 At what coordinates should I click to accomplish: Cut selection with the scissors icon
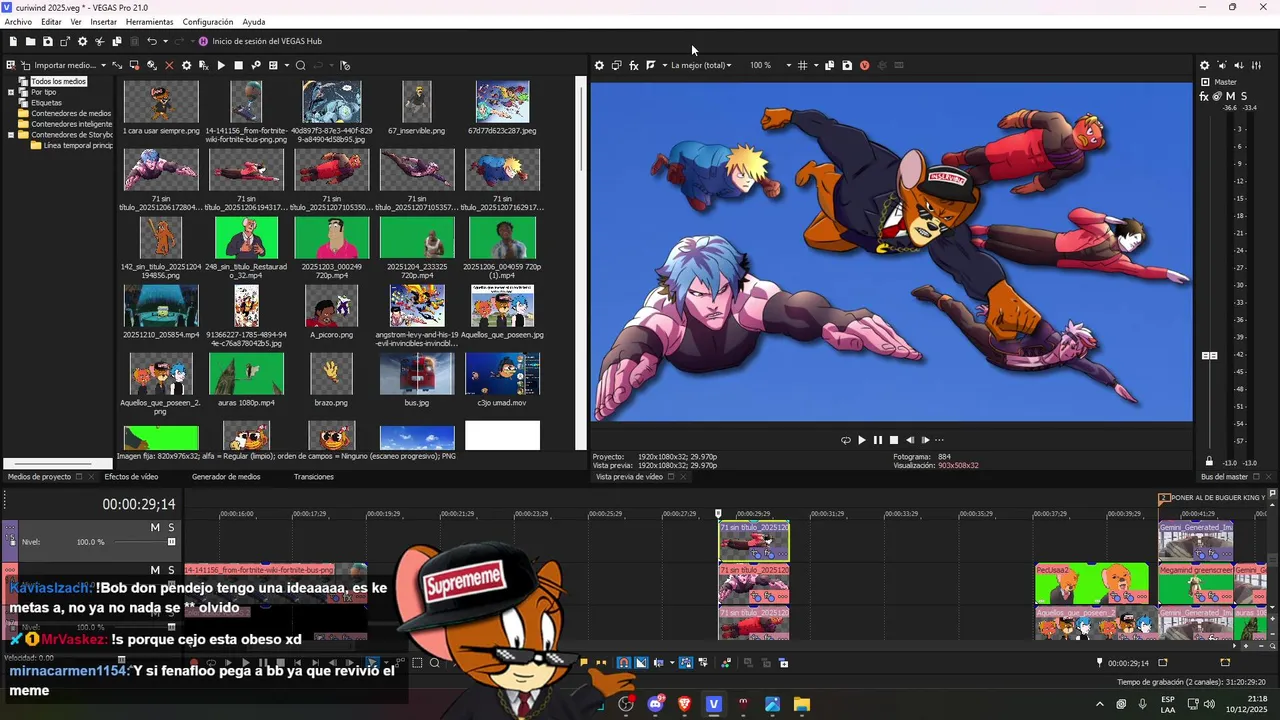pyautogui.click(x=99, y=41)
